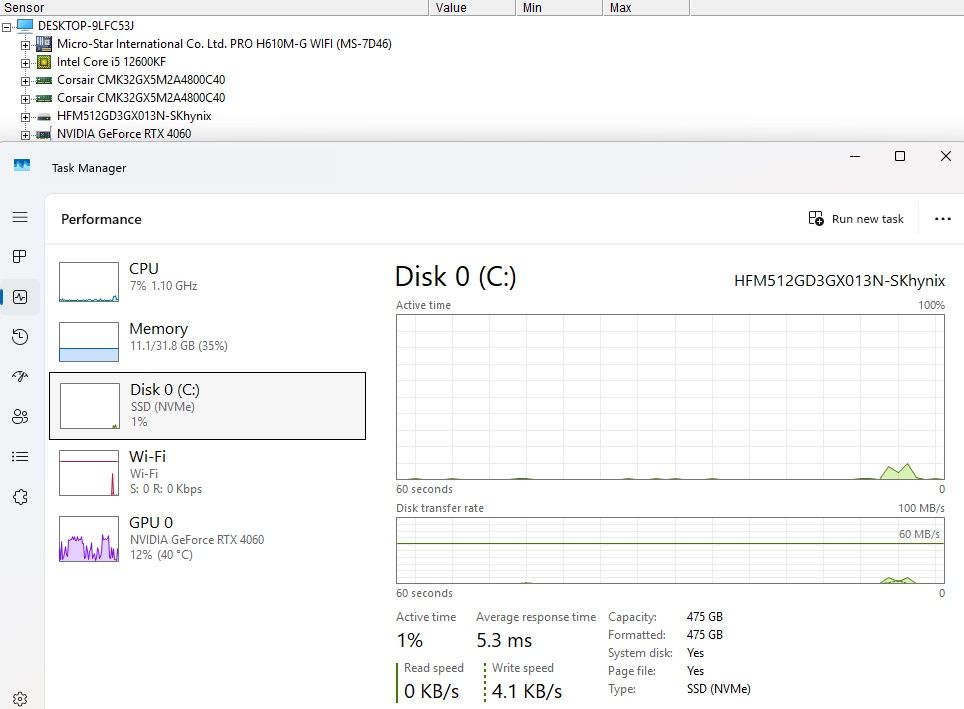Screen dimensions: 964x709
Task: Open the hamburger navigation menu
Action: (20, 217)
